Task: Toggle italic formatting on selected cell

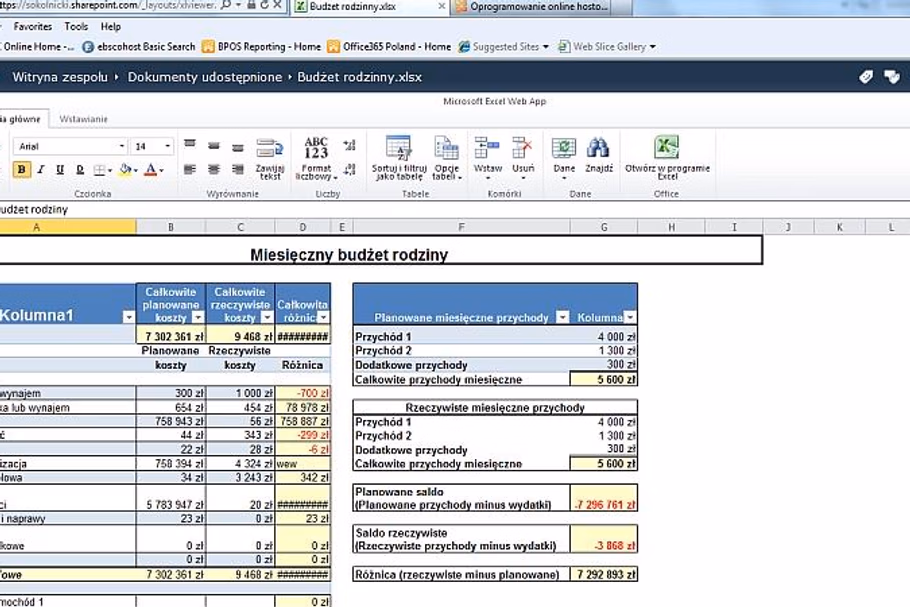Action: (41, 170)
